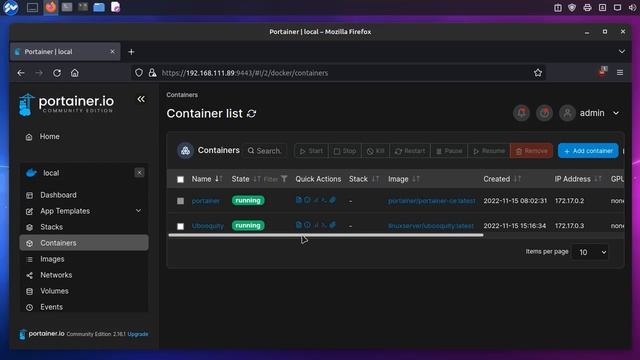The width and height of the screenshot is (640, 360).
Task: Click the Containers cube icon in table header
Action: (x=185, y=151)
